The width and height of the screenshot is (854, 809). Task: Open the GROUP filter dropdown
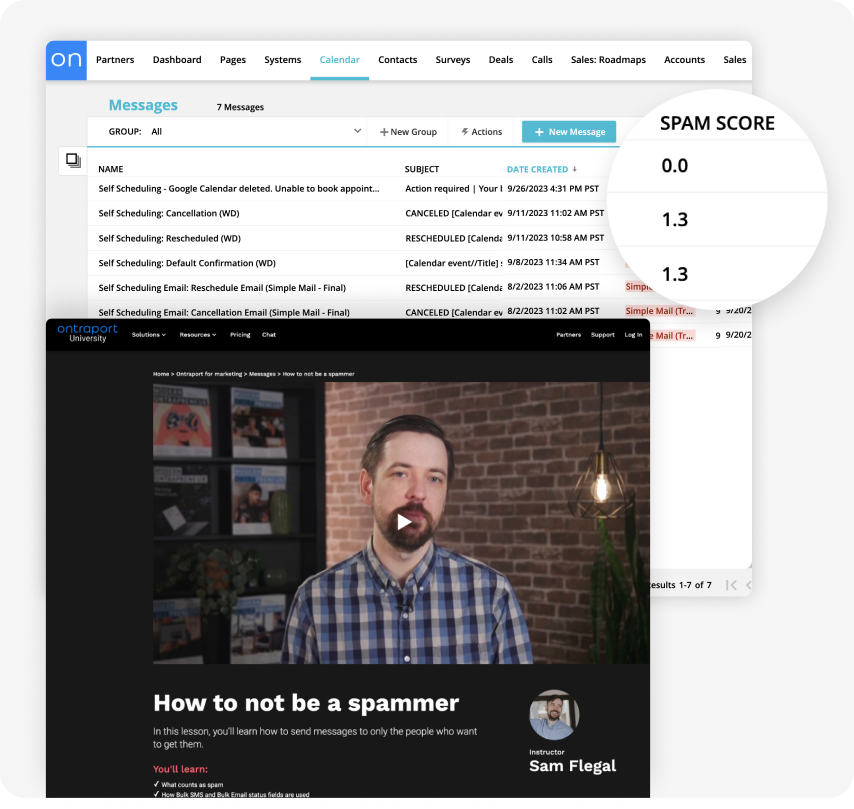[x=357, y=131]
